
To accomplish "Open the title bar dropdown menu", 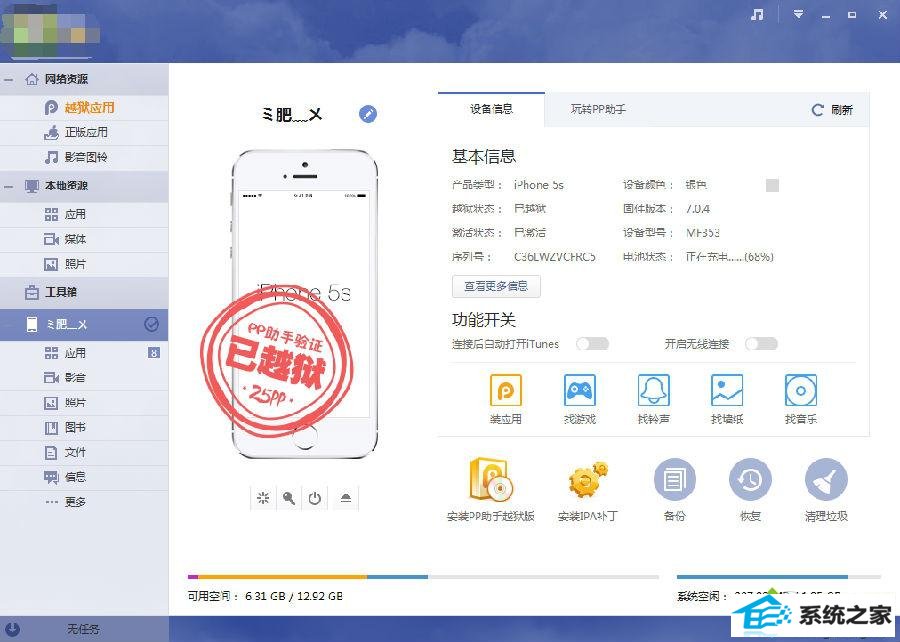I will coord(798,15).
